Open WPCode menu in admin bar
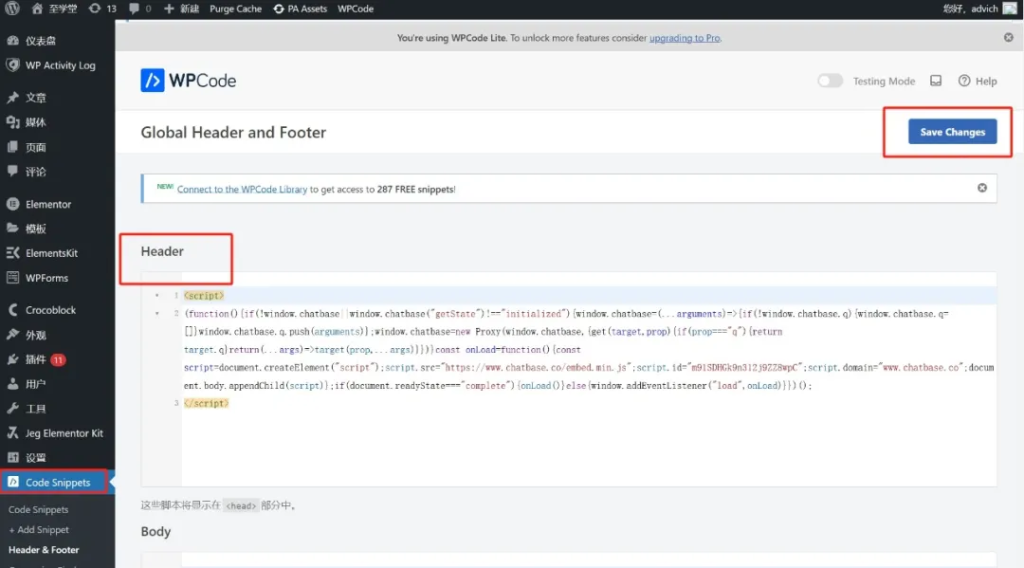 pyautogui.click(x=355, y=8)
